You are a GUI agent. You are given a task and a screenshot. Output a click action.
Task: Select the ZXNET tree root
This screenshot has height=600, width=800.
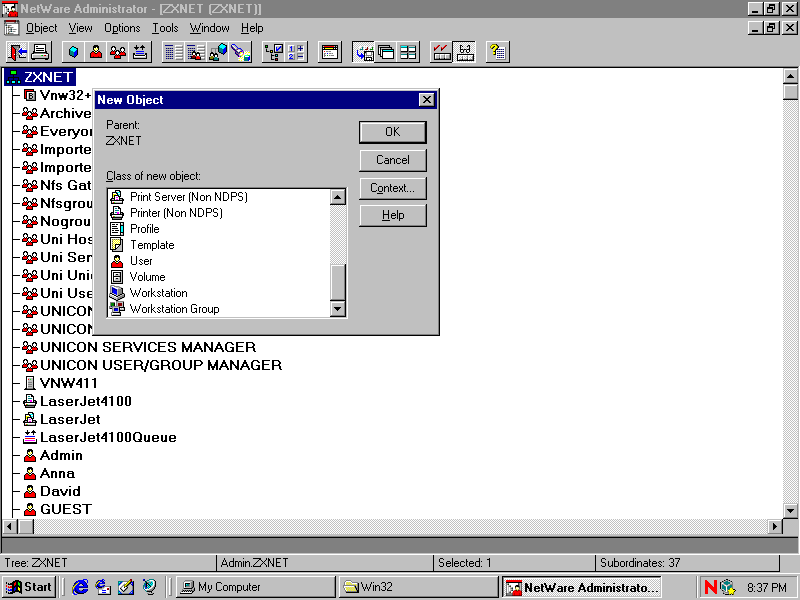tap(40, 77)
